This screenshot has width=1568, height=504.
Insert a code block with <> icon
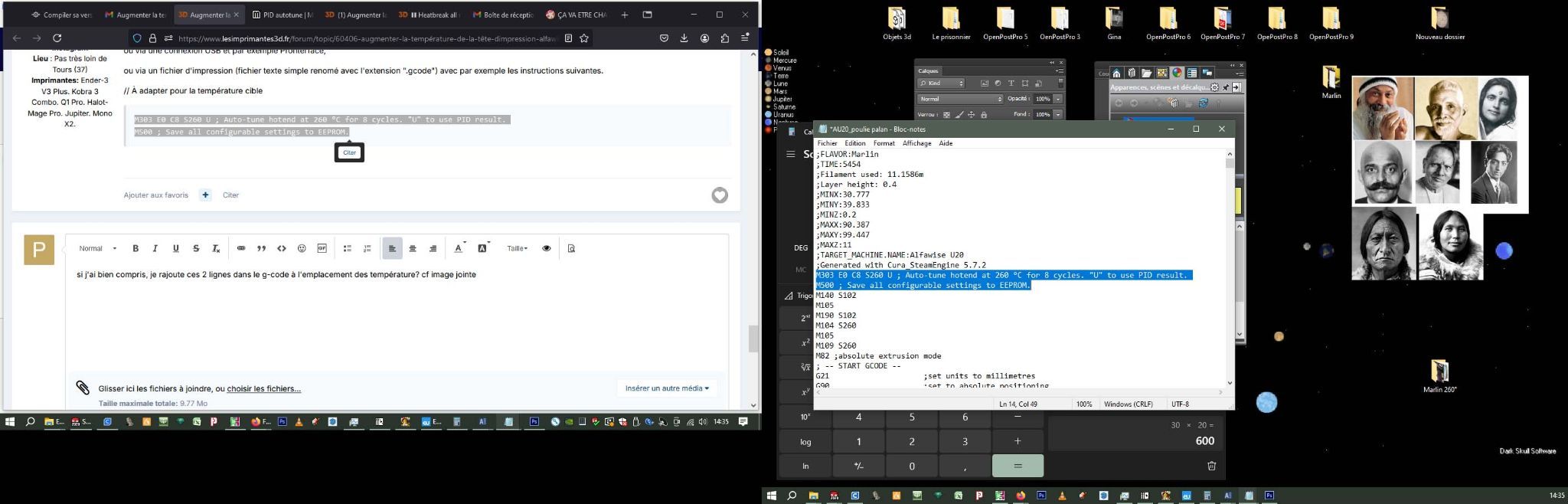[282, 248]
